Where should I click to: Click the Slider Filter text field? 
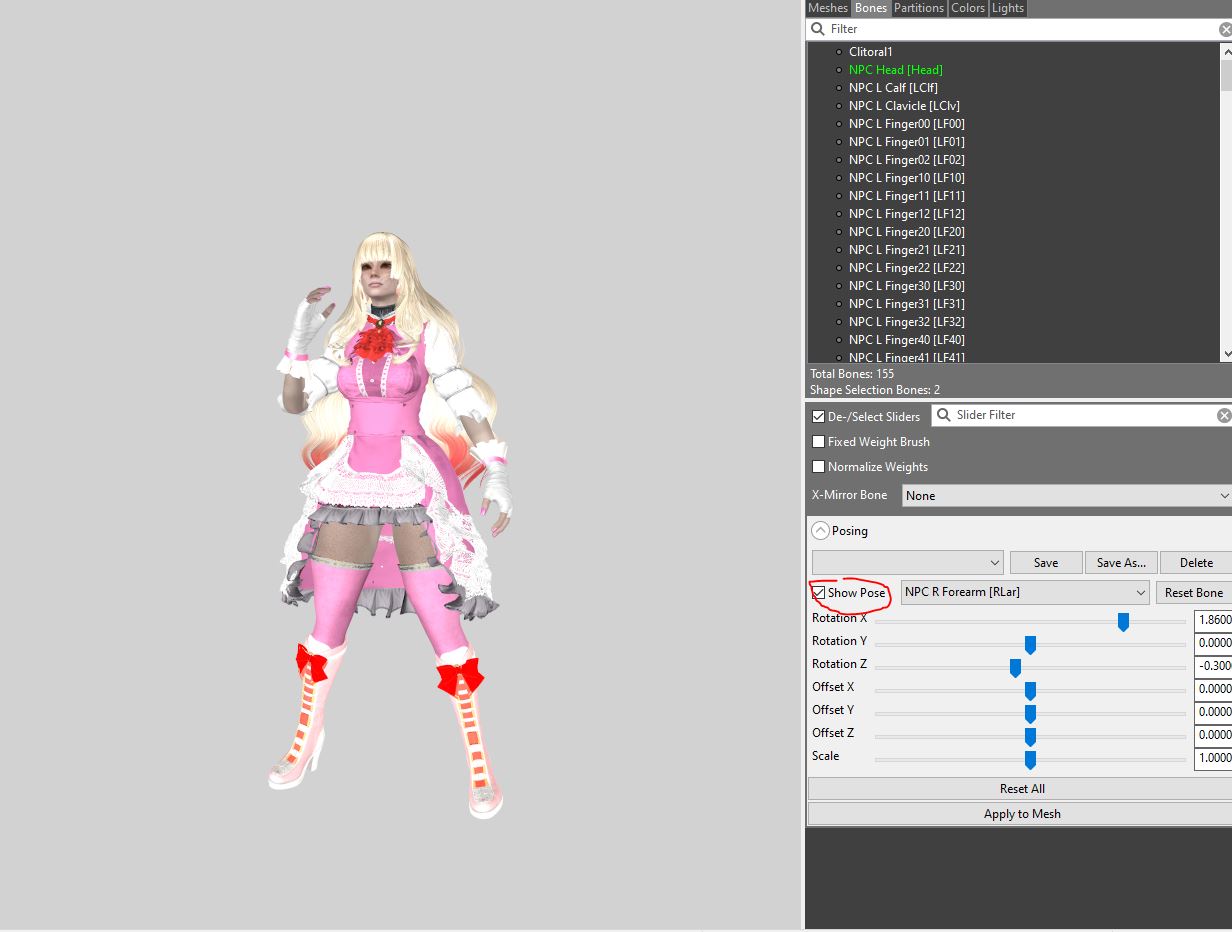pyautogui.click(x=1083, y=415)
